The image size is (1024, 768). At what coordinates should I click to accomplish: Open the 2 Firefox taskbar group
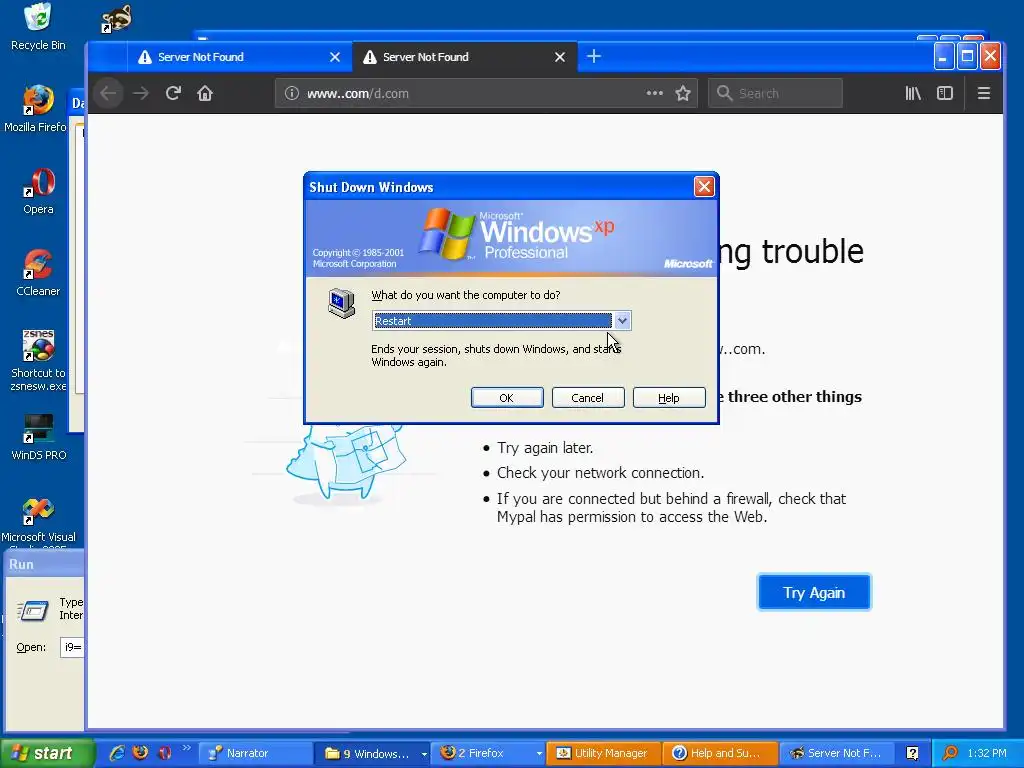click(x=487, y=753)
